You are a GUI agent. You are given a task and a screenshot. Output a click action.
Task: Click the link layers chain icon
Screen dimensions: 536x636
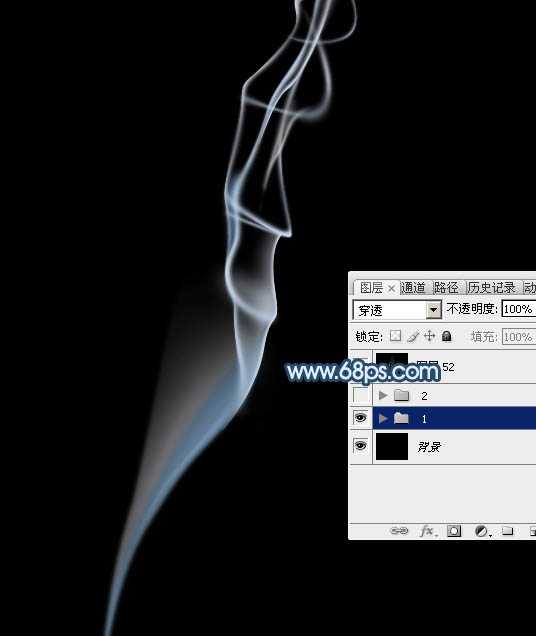[399, 531]
